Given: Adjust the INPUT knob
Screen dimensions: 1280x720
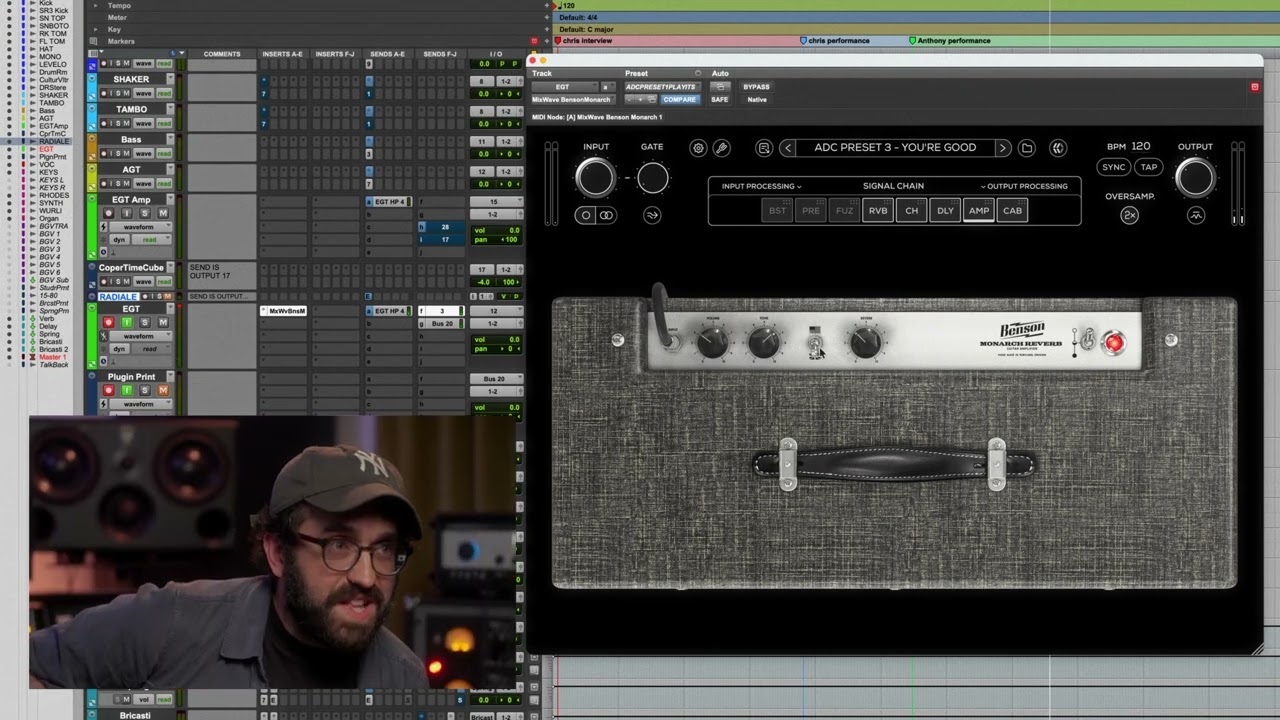Looking at the screenshot, I should click(x=596, y=178).
